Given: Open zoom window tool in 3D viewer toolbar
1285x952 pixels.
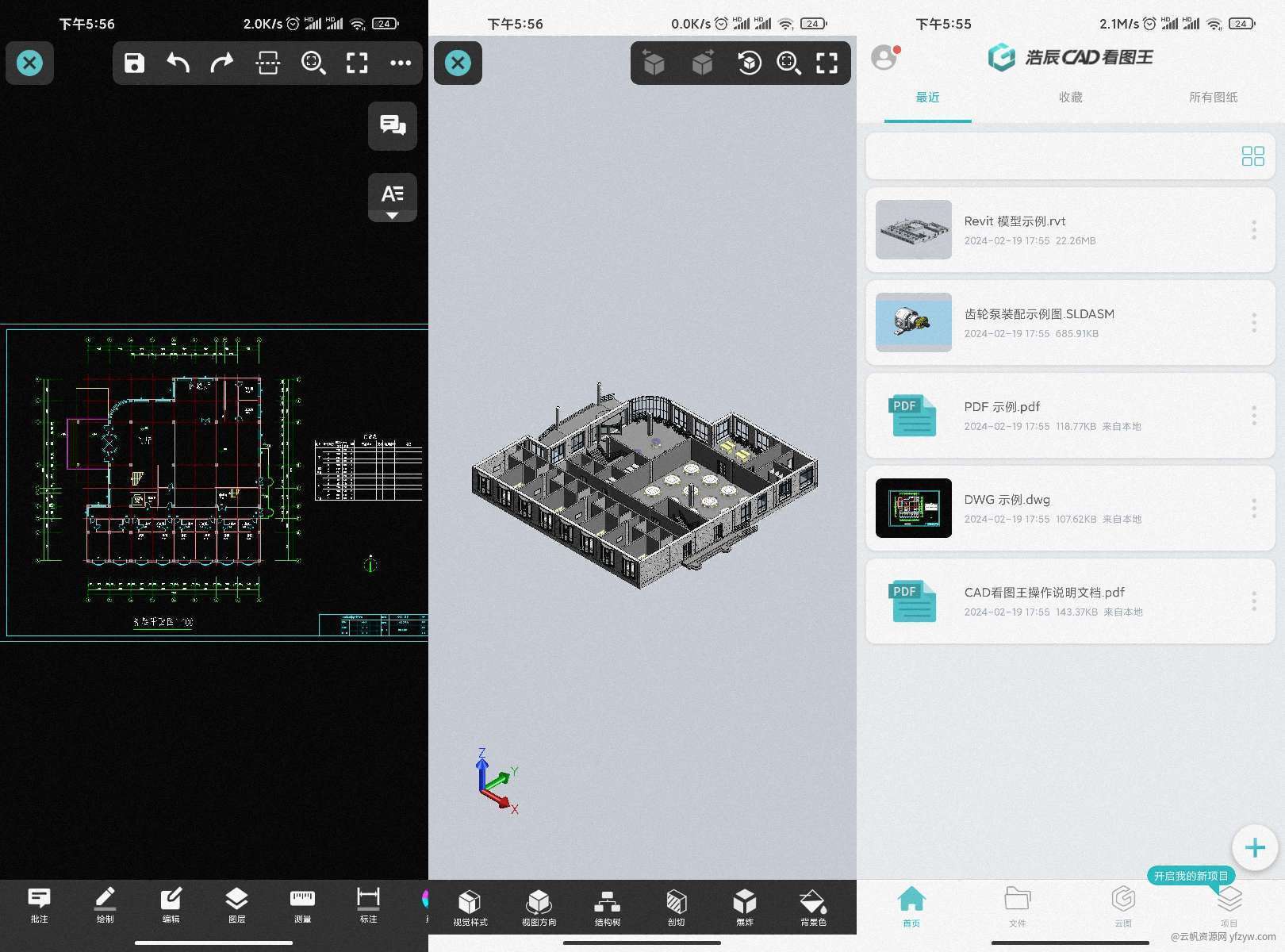Looking at the screenshot, I should [x=788, y=63].
